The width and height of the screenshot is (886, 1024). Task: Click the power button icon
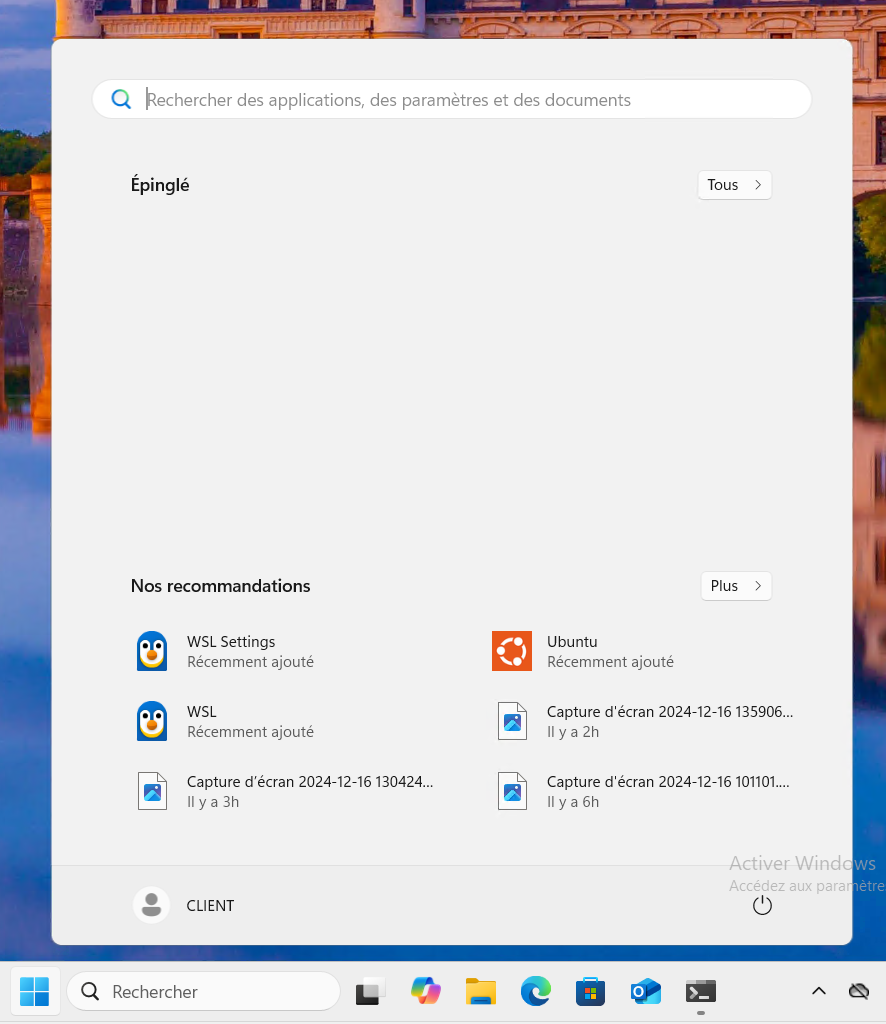point(762,905)
